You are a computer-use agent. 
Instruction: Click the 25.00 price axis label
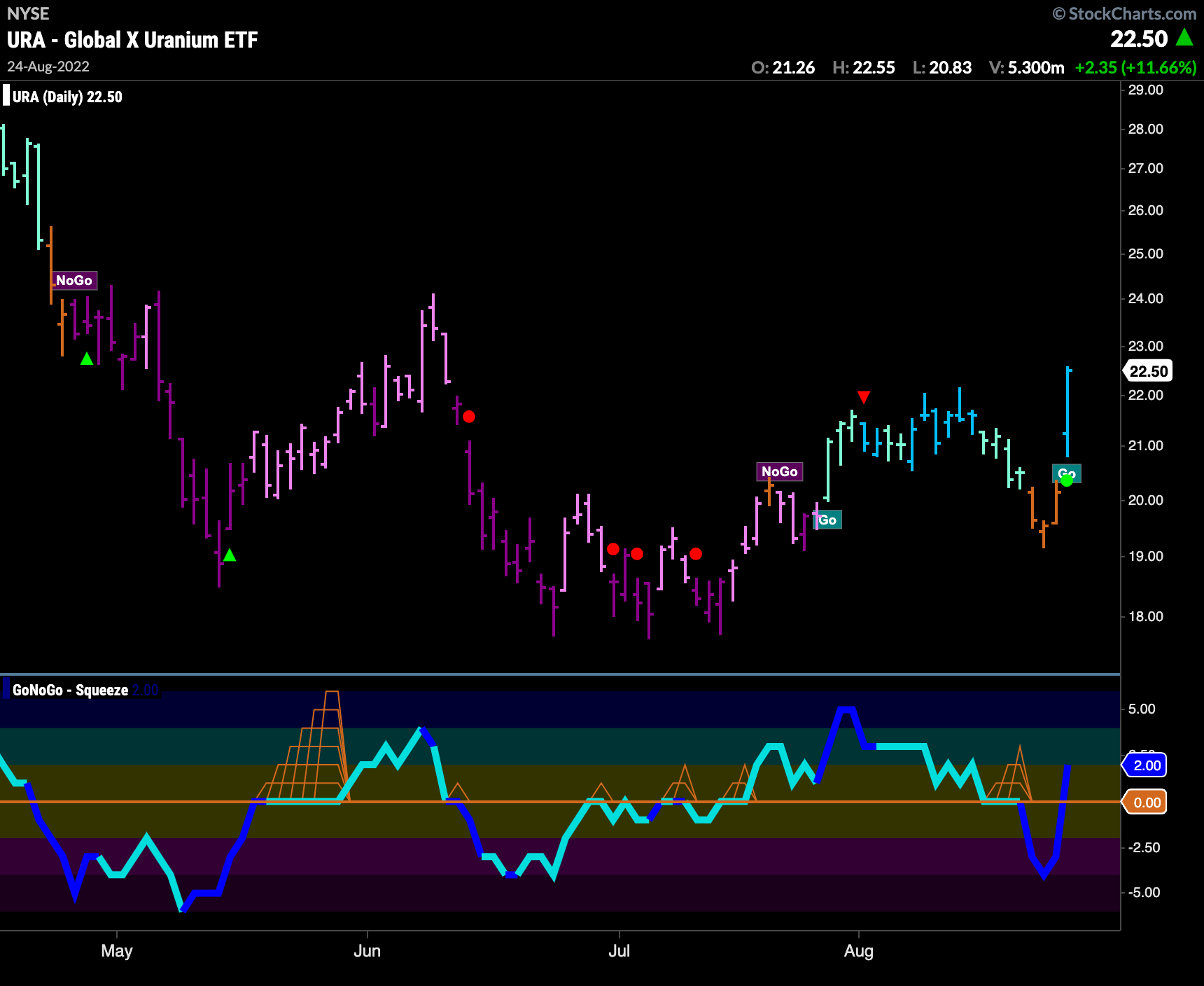pyautogui.click(x=1146, y=254)
